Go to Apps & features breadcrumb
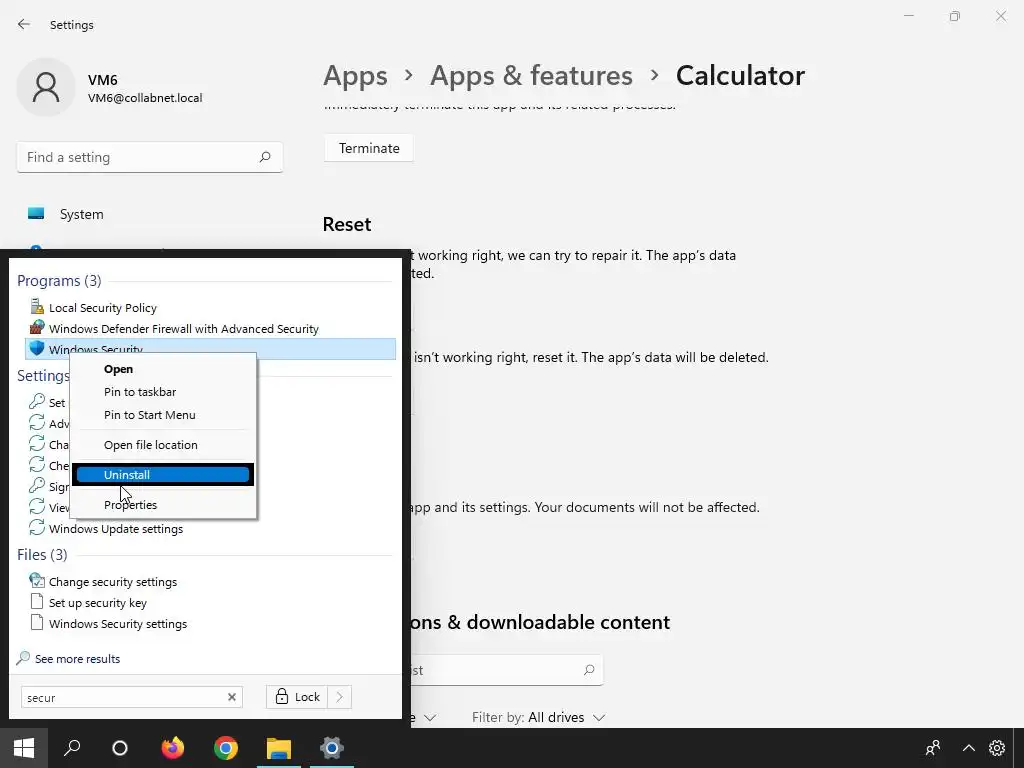Screen dimensions: 1024x768 531,76
